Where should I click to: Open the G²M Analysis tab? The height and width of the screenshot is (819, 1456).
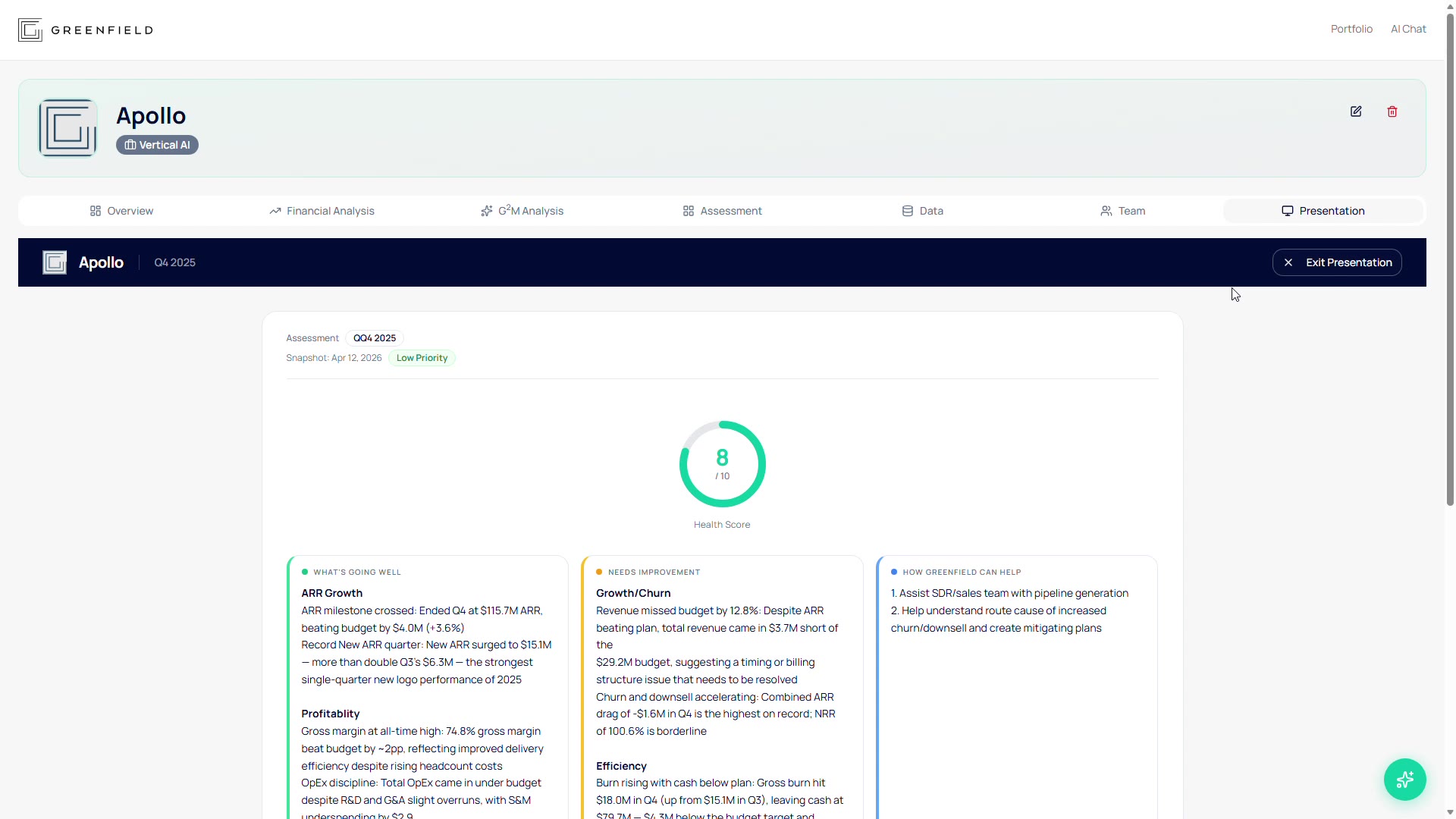pyautogui.click(x=522, y=211)
